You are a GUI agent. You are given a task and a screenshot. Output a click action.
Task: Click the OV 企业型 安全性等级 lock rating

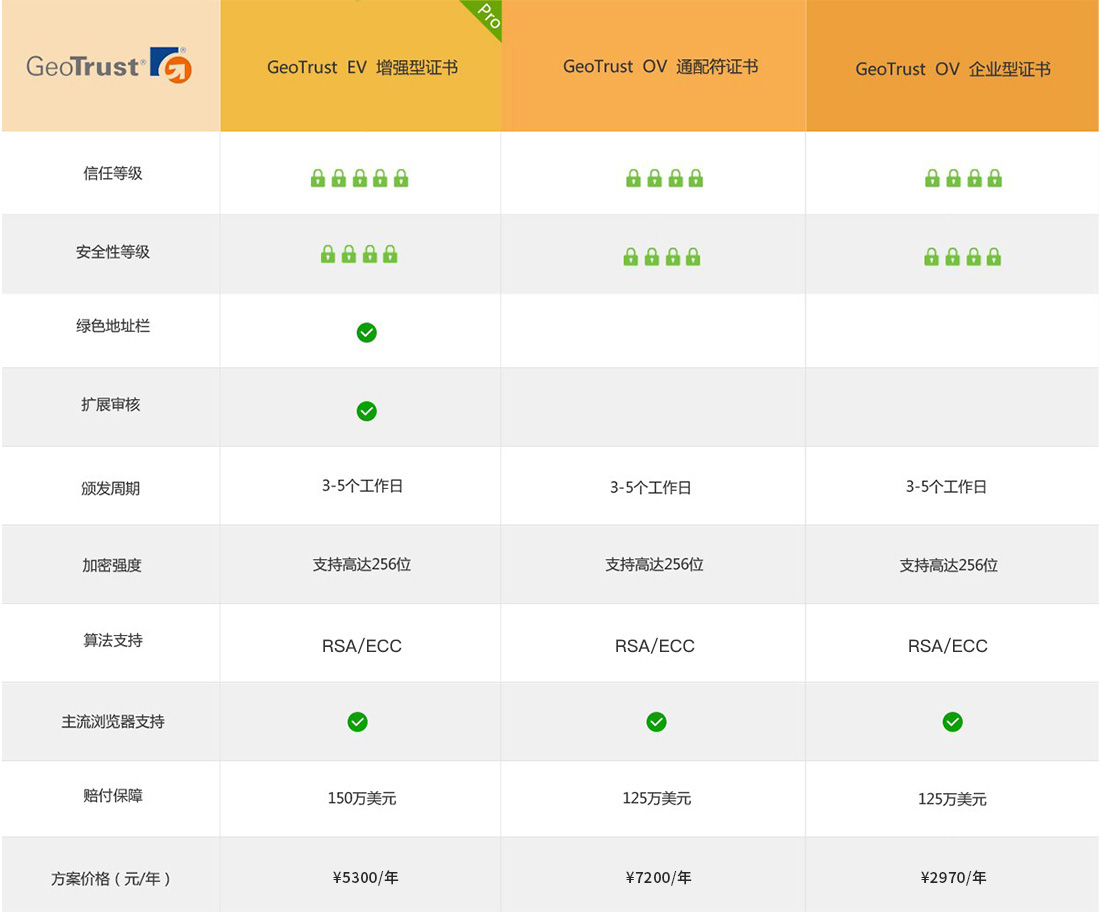[x=962, y=257]
